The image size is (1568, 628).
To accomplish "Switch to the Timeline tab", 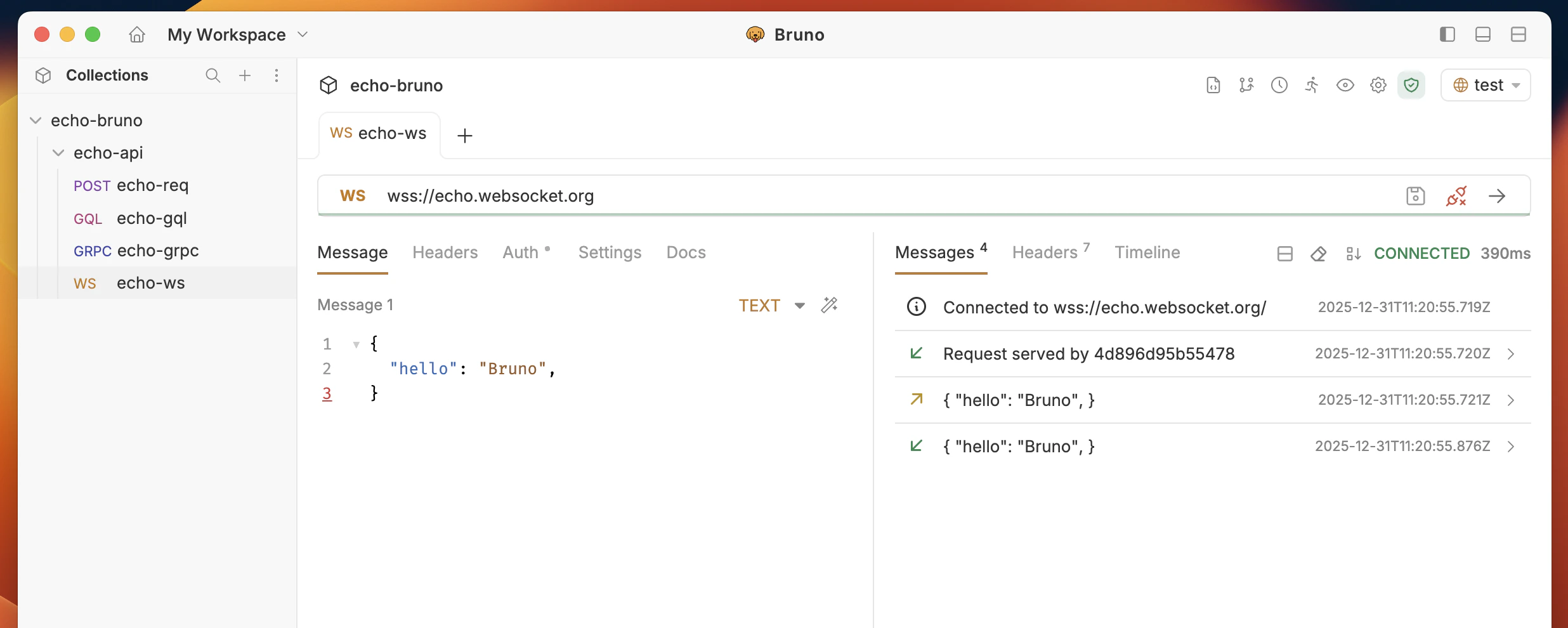I will (1147, 252).
